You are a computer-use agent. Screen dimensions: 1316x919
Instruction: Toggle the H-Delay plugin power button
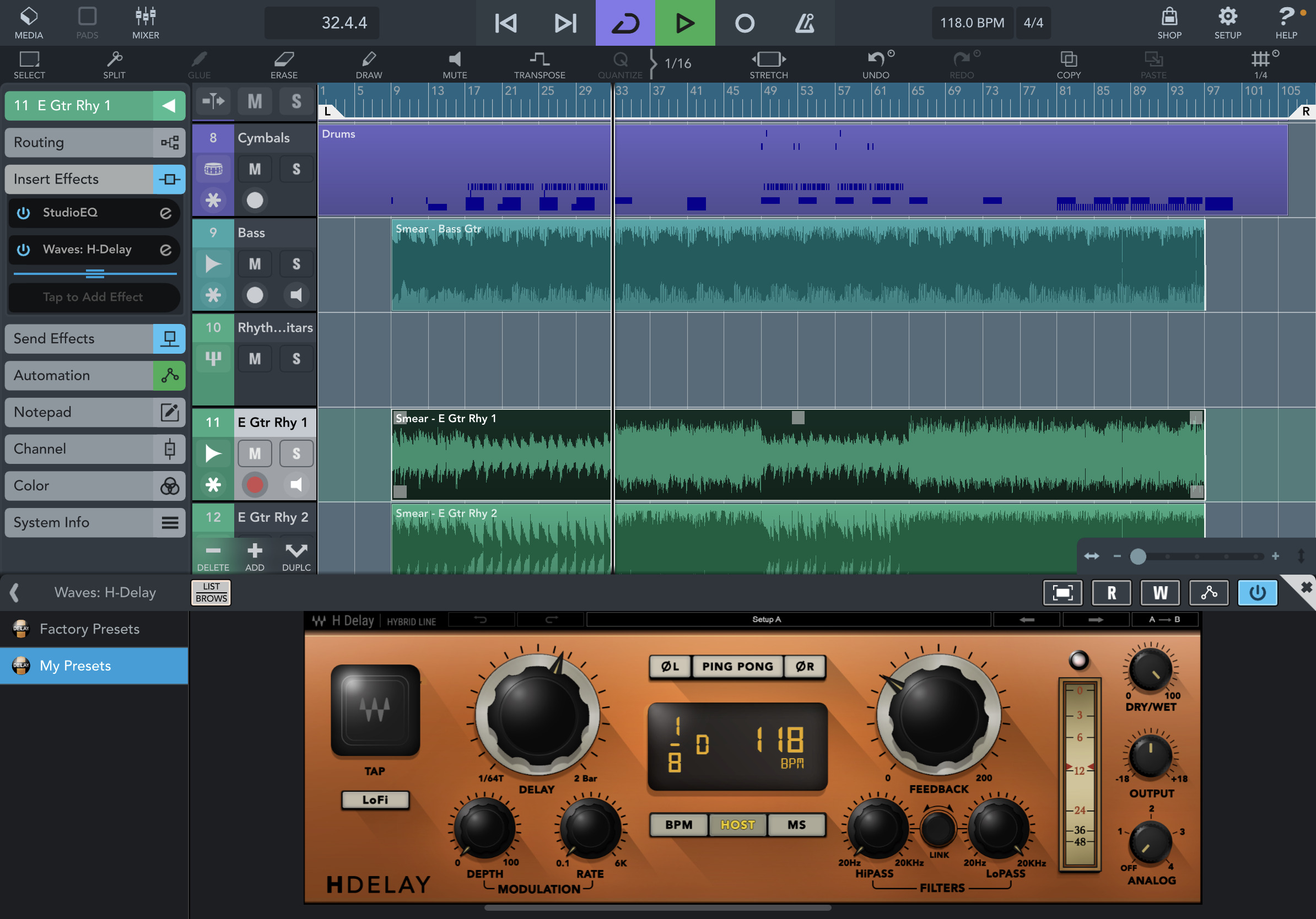click(1258, 592)
